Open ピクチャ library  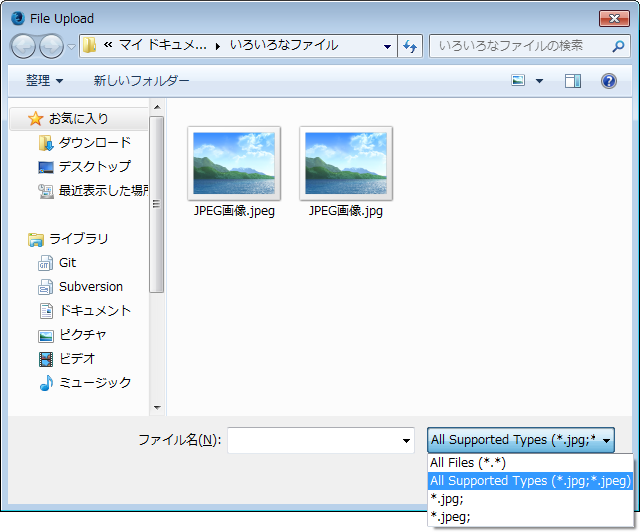click(83, 335)
